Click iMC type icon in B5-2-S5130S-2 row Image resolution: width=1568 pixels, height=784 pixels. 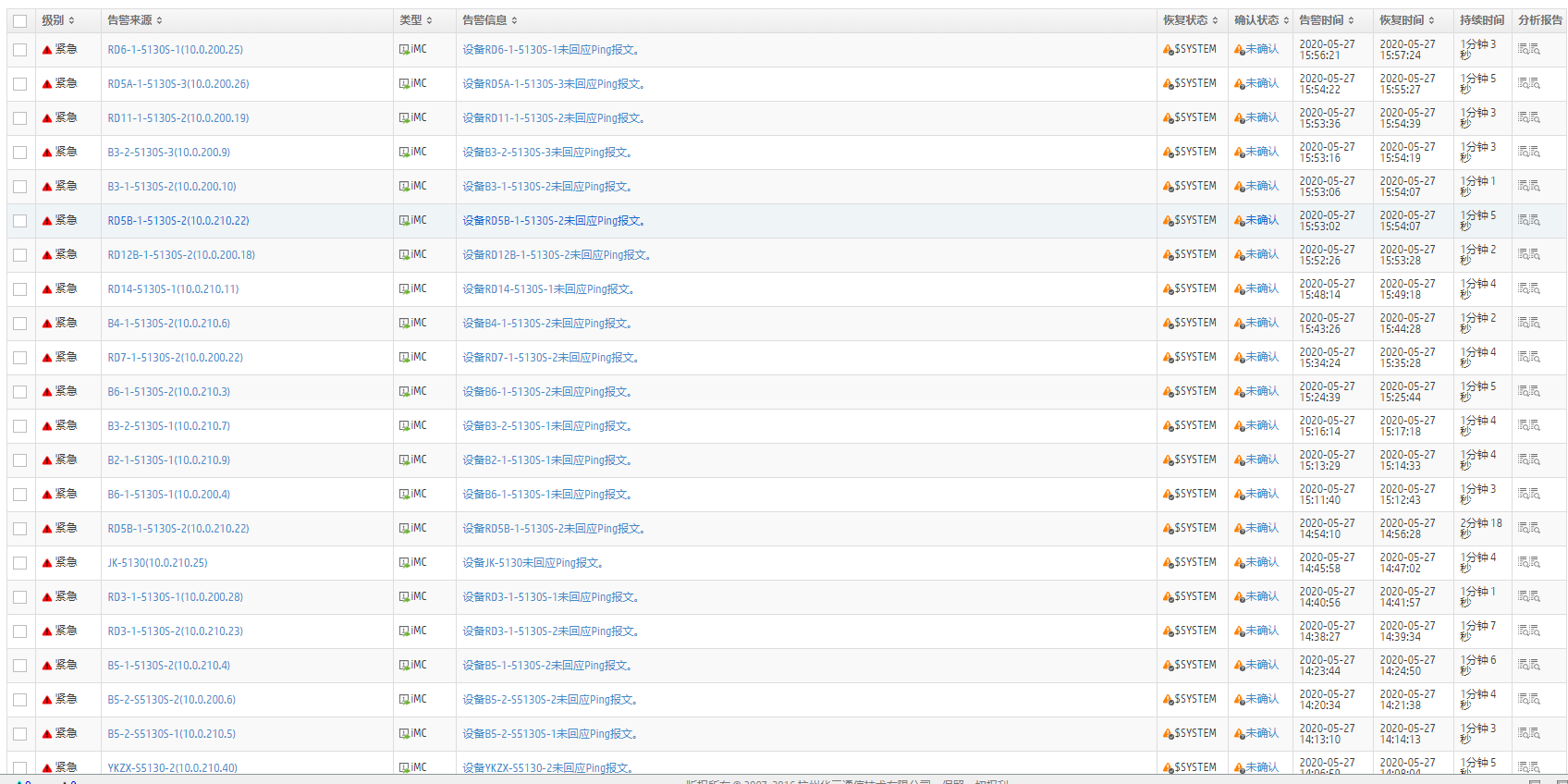(404, 700)
